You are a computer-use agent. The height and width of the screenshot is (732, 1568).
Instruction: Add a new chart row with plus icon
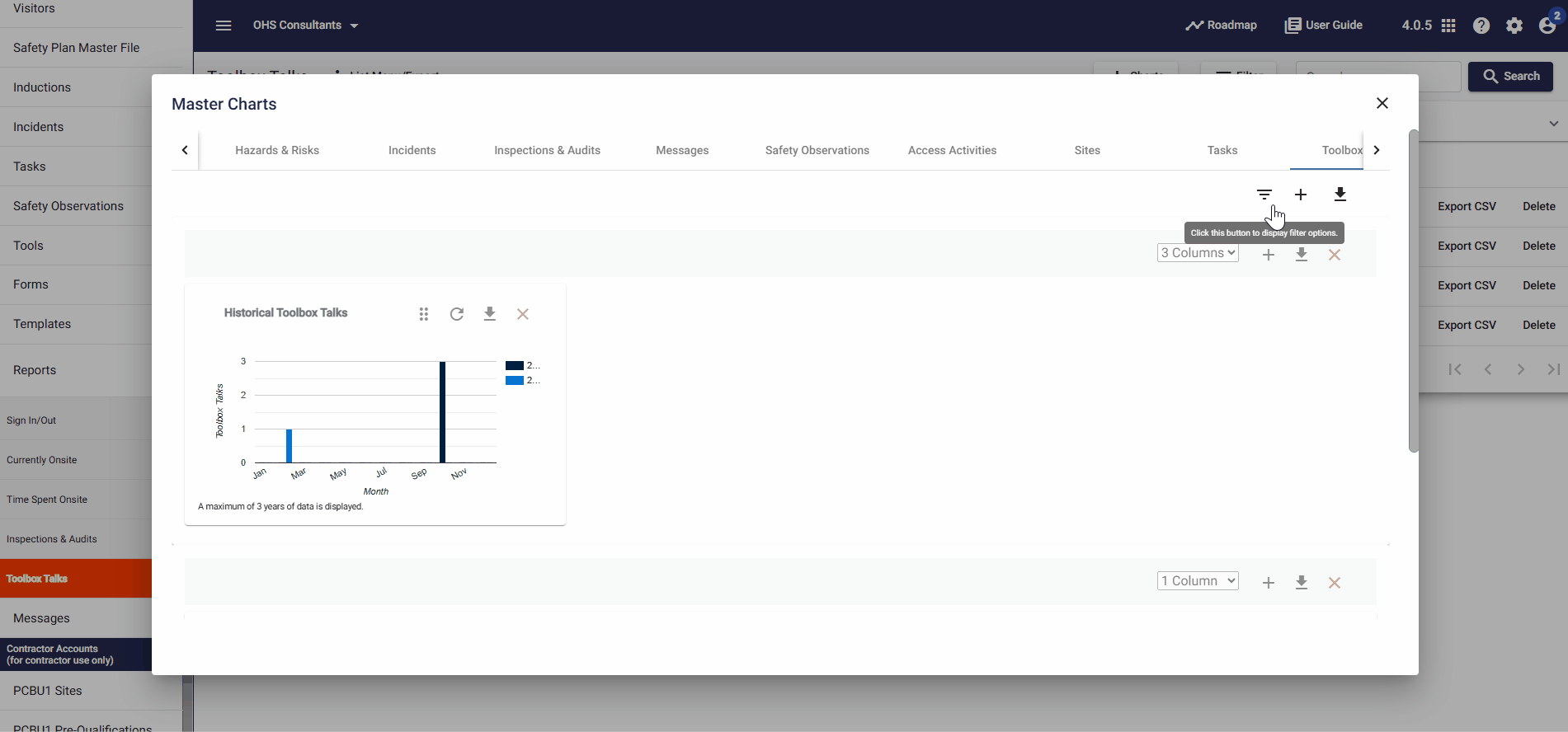pos(1301,195)
